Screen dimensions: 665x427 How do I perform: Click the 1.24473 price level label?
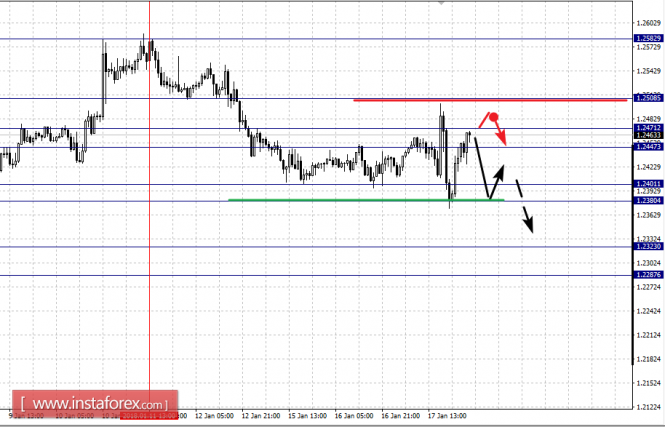coord(647,147)
